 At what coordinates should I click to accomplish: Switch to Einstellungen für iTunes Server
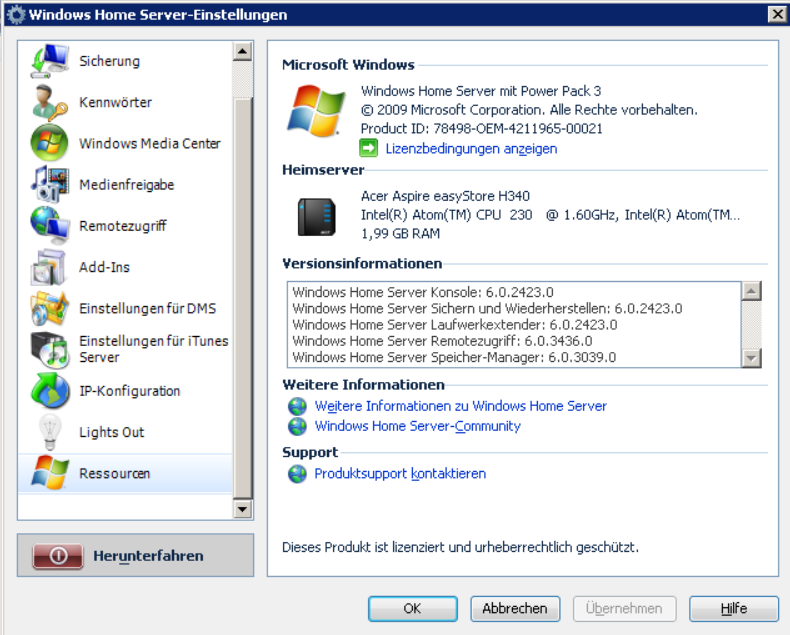pos(153,349)
